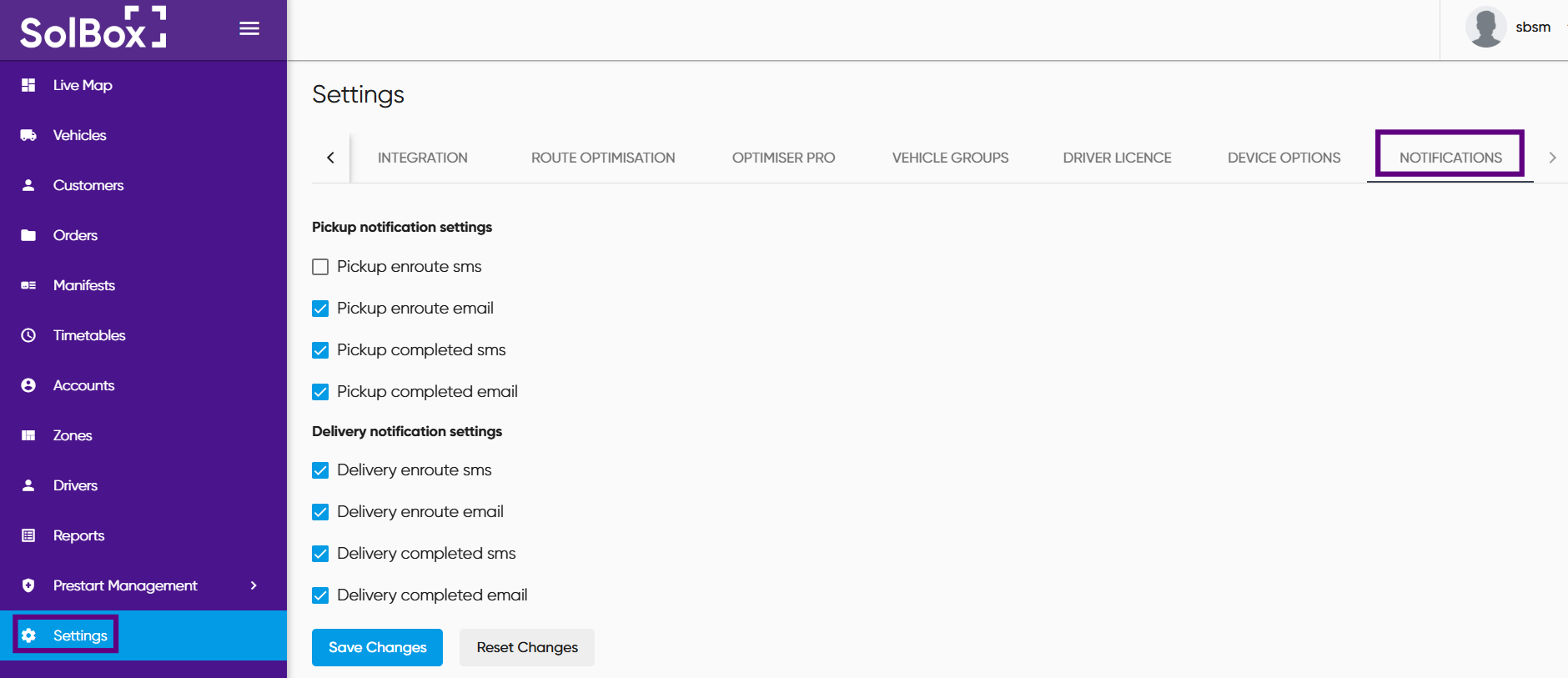1568x678 pixels.
Task: Disable Delivery enroute sms checkbox
Action: click(320, 470)
